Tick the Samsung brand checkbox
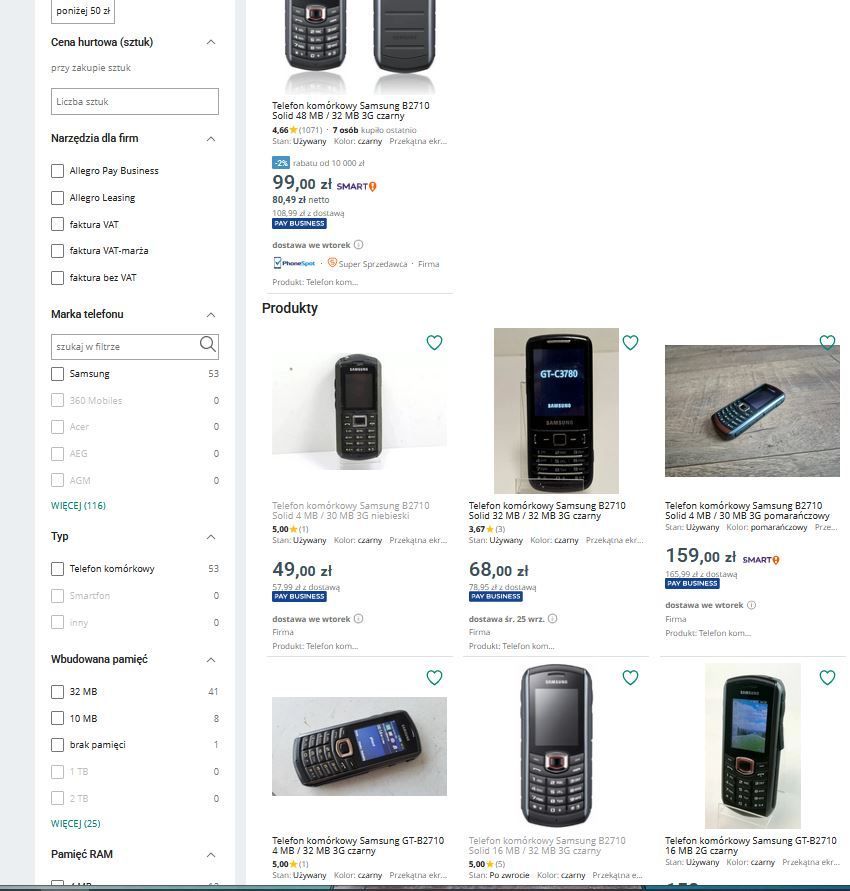The height and width of the screenshot is (891, 850). click(x=57, y=374)
